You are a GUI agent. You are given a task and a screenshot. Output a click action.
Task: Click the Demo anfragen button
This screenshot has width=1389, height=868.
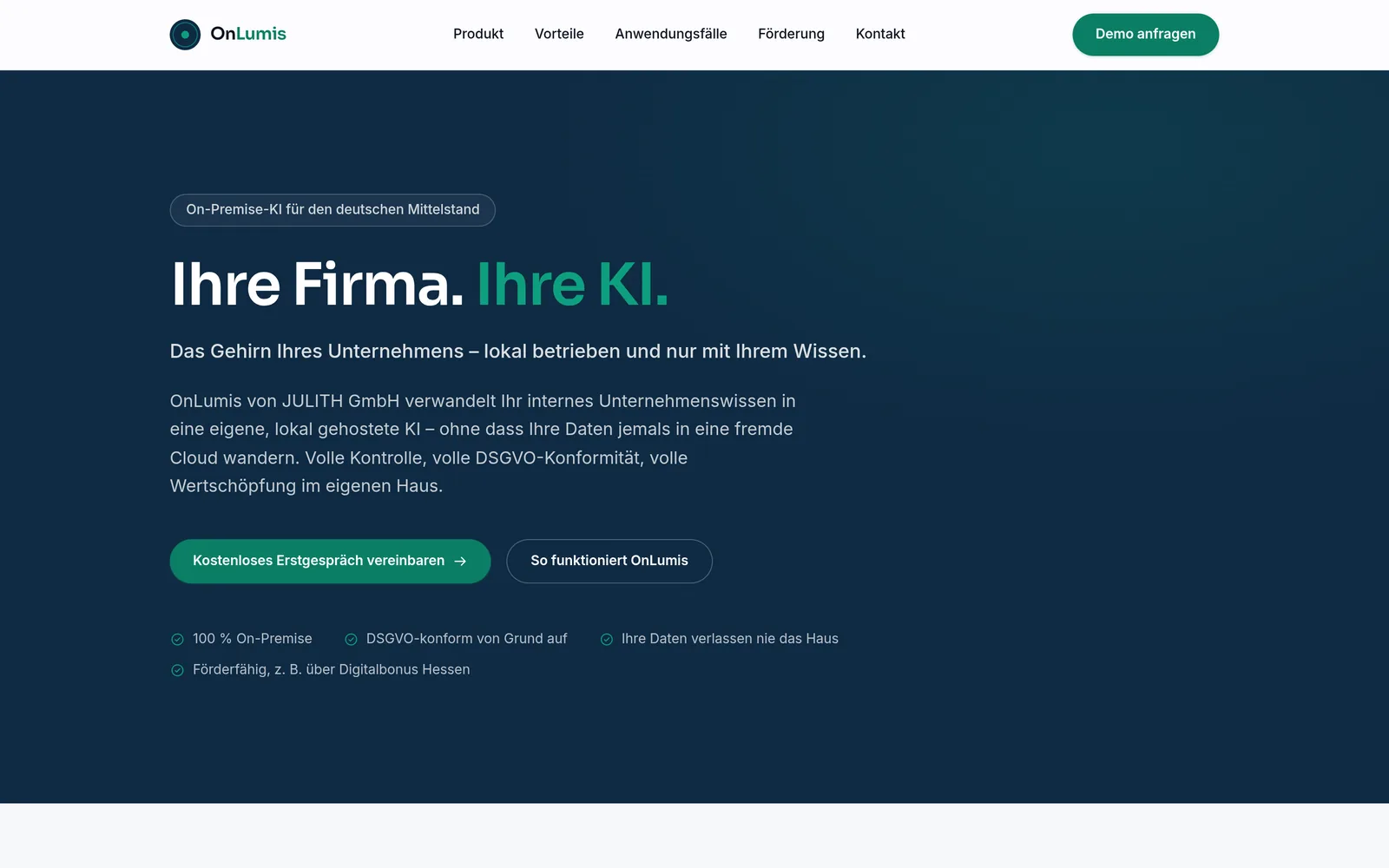pyautogui.click(x=1145, y=35)
